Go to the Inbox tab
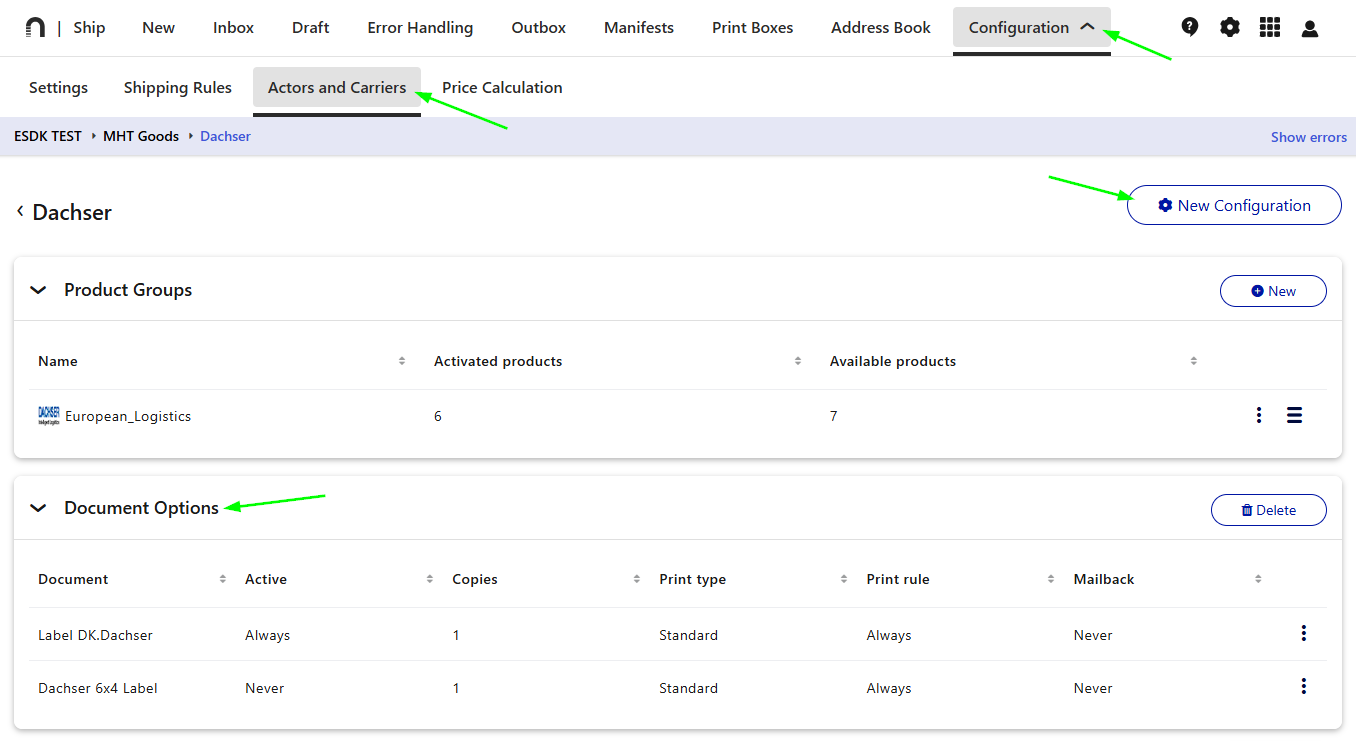 click(x=234, y=28)
